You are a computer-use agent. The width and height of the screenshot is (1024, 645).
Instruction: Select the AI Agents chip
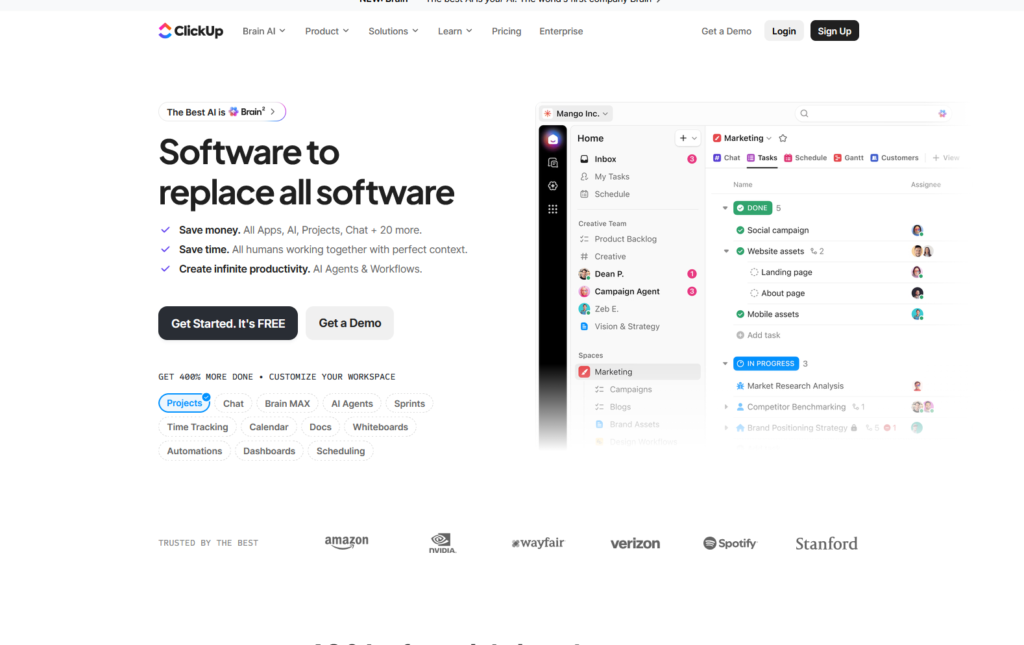pos(352,403)
